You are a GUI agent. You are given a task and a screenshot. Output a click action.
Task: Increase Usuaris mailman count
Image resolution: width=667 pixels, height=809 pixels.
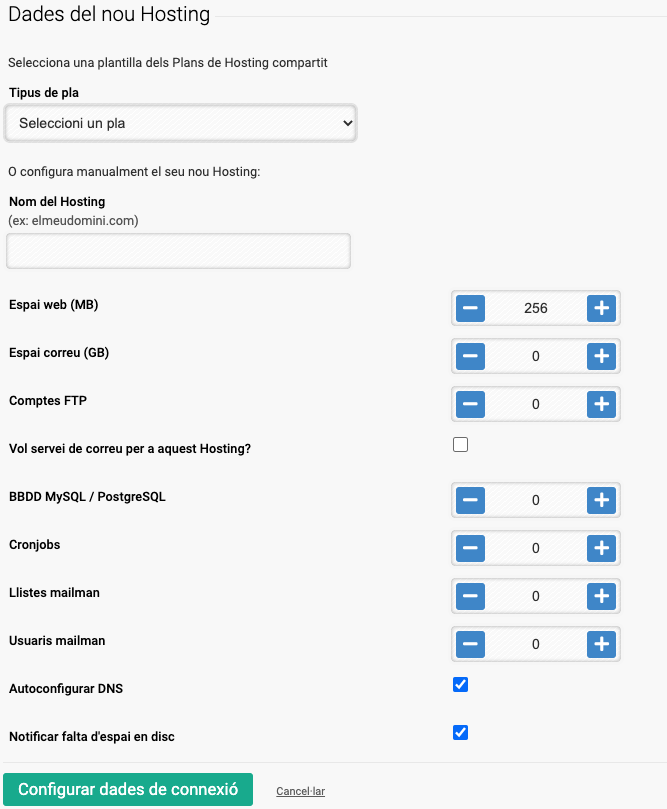601,644
